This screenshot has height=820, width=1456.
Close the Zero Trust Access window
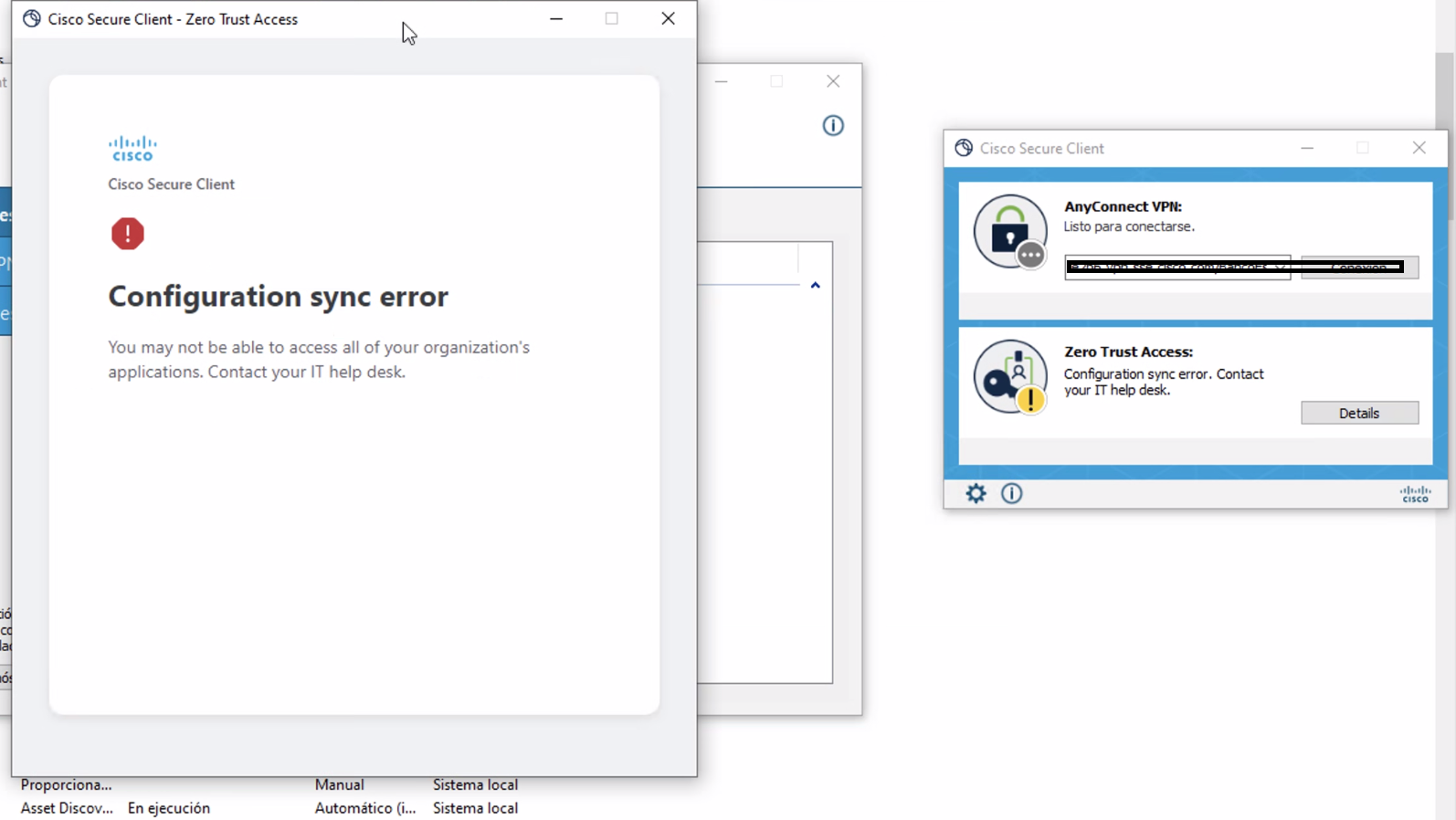[x=668, y=18]
